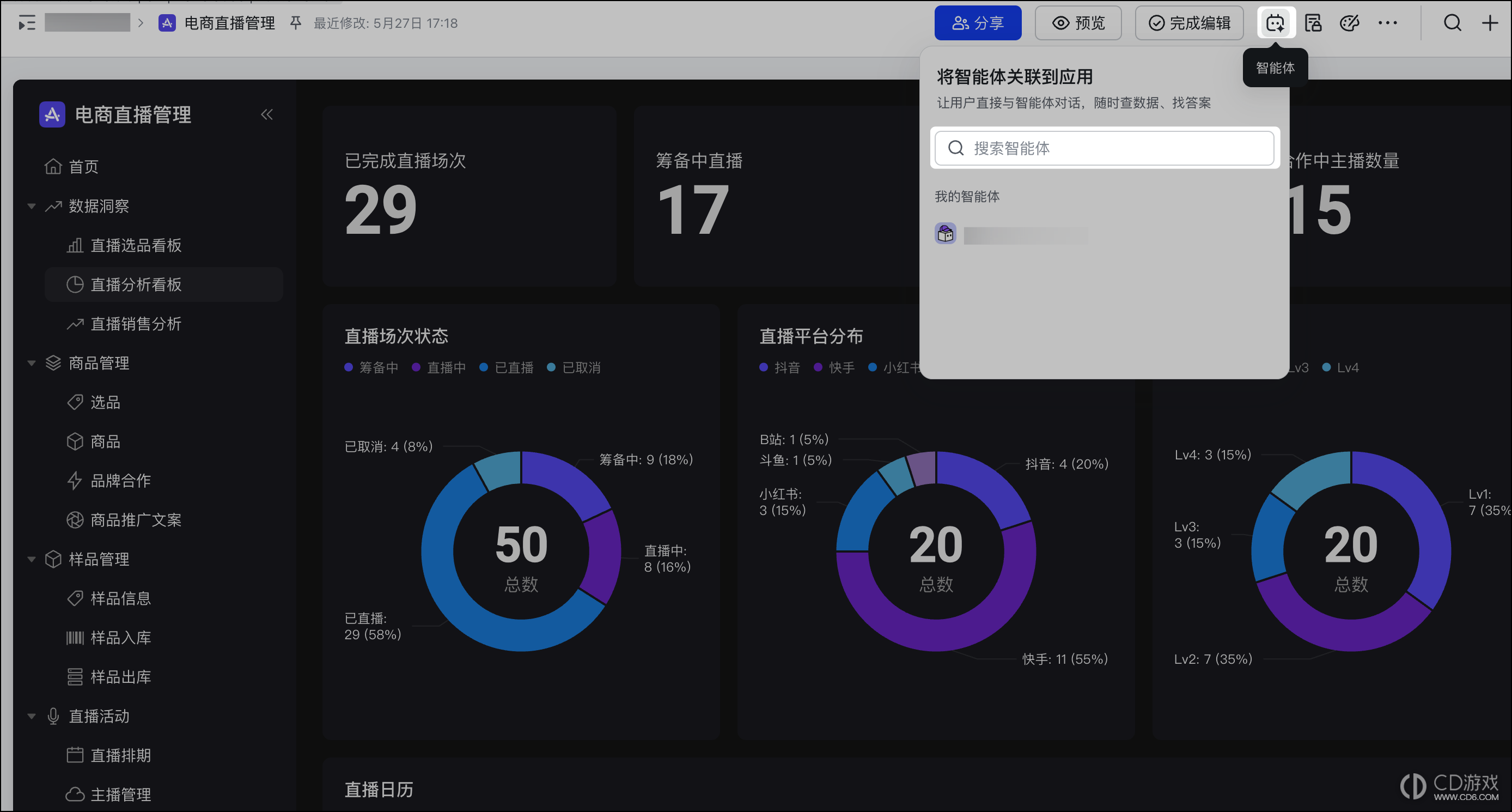Screen dimensions: 1512x812
Task: Click the 预览 preview button
Action: (1078, 23)
